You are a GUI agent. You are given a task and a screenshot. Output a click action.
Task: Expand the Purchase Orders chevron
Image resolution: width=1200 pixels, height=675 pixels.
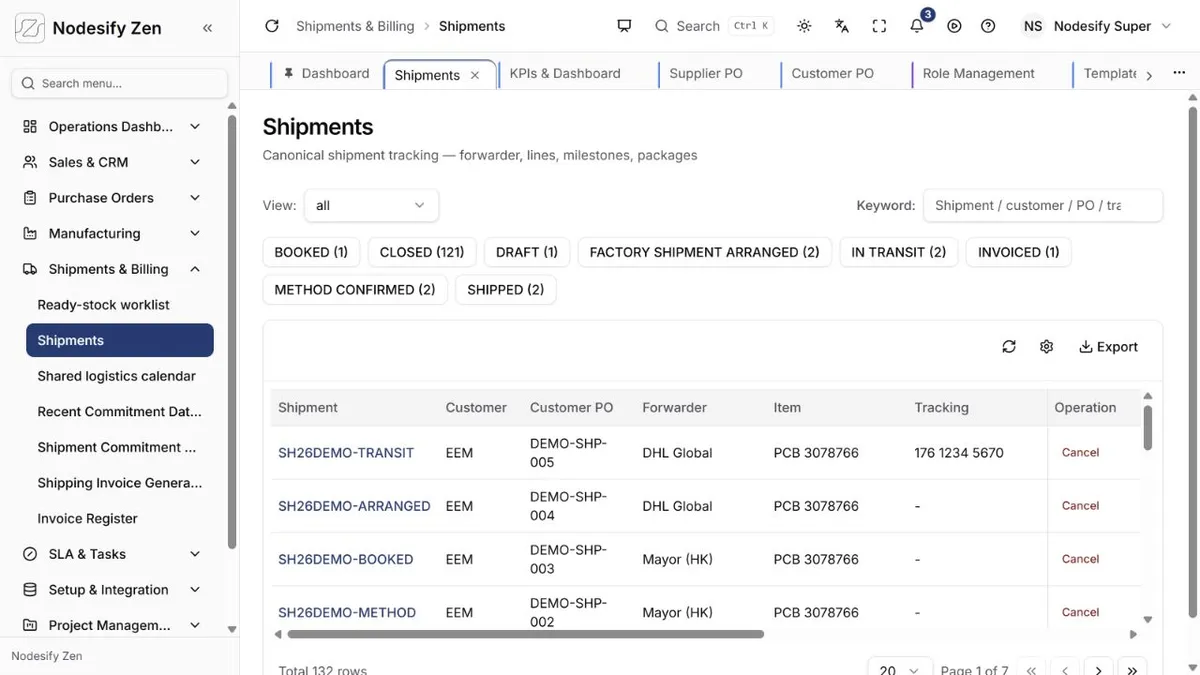[x=195, y=198]
